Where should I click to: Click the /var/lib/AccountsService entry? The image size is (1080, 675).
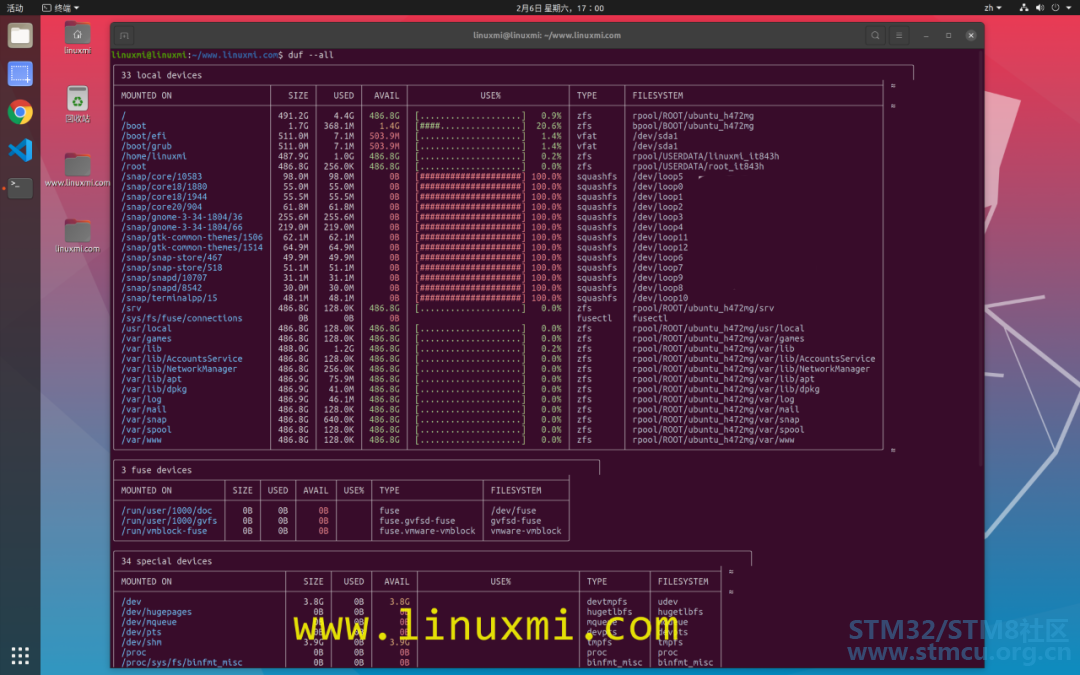(182, 359)
